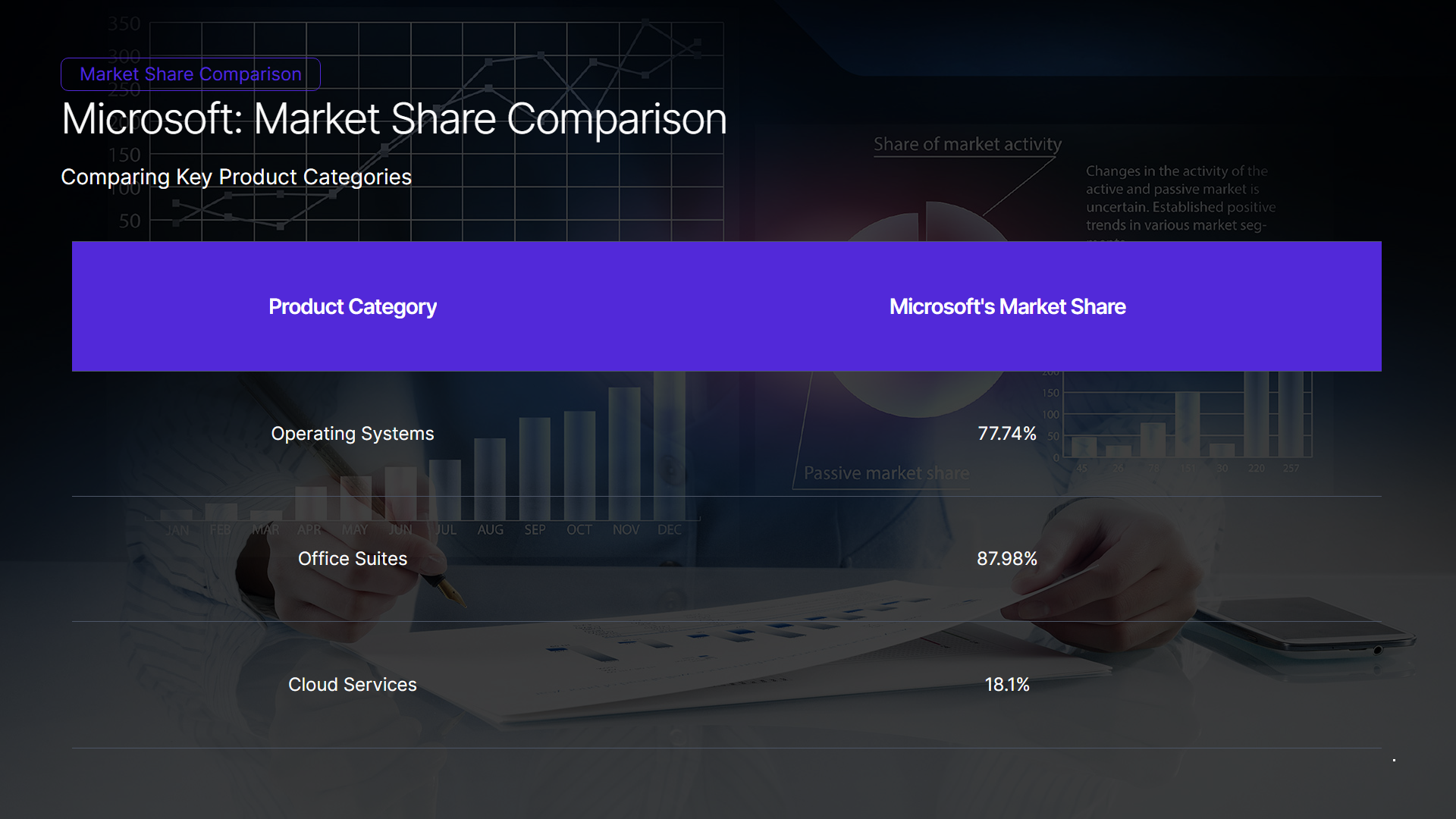Click the Share of market activity label
The image size is (1456, 819).
click(x=967, y=144)
